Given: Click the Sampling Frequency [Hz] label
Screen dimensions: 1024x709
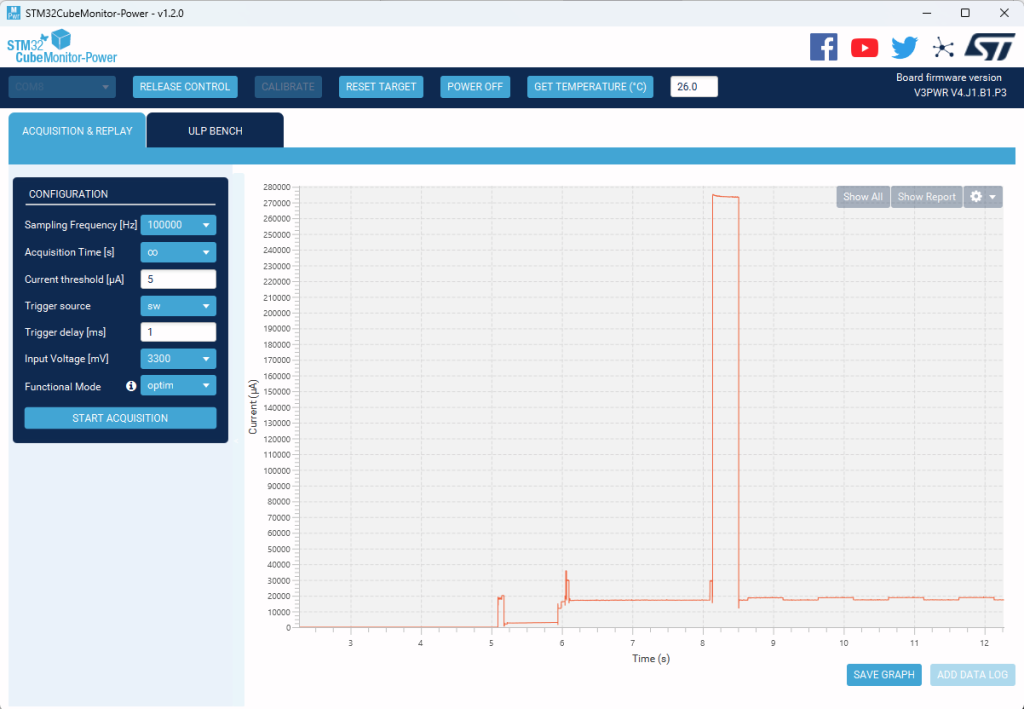Looking at the screenshot, I should (81, 225).
